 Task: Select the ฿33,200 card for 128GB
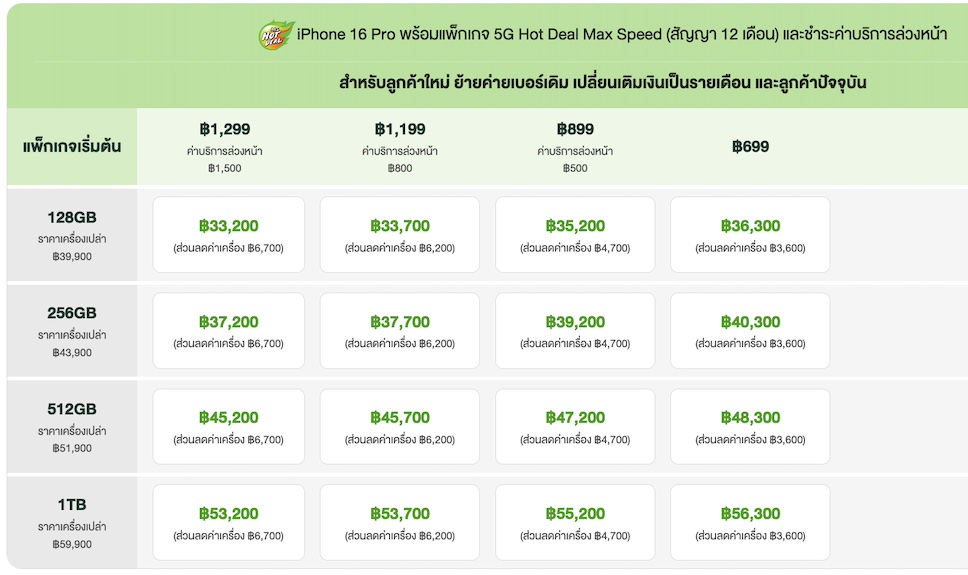click(228, 235)
